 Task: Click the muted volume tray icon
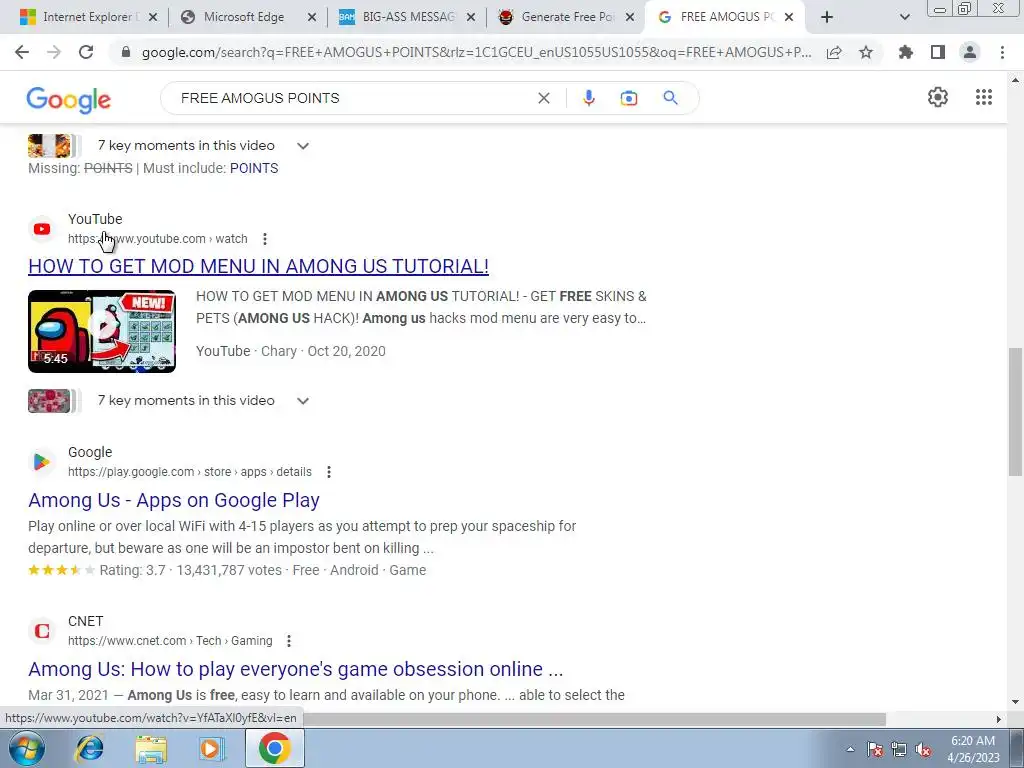923,750
